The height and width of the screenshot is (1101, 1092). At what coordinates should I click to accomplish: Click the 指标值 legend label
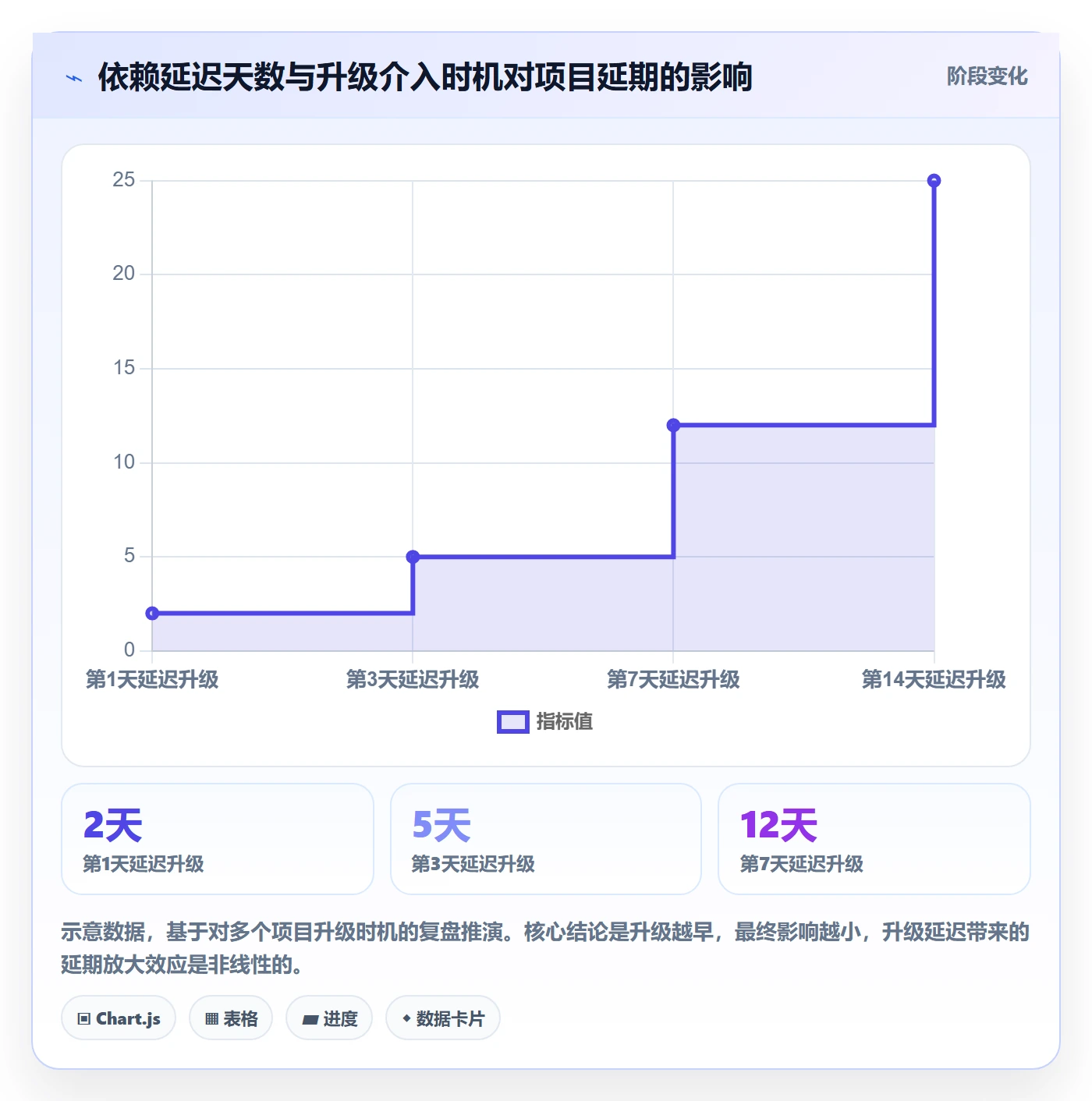pos(565,722)
